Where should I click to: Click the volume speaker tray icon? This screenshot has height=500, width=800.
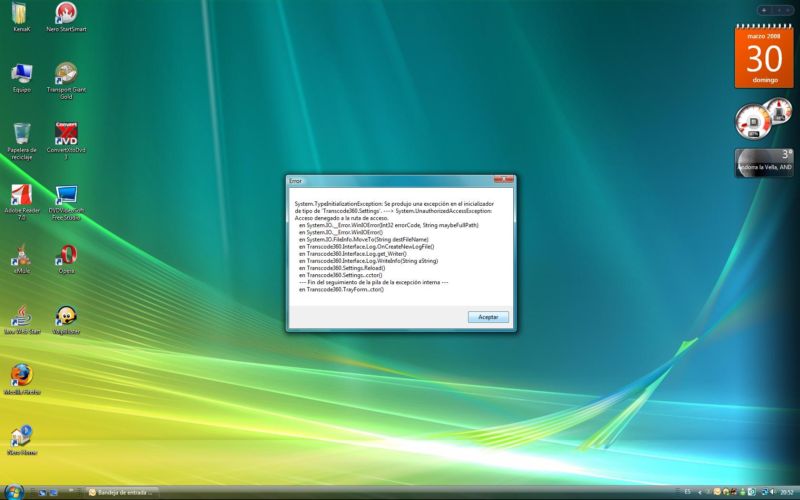click(x=772, y=492)
